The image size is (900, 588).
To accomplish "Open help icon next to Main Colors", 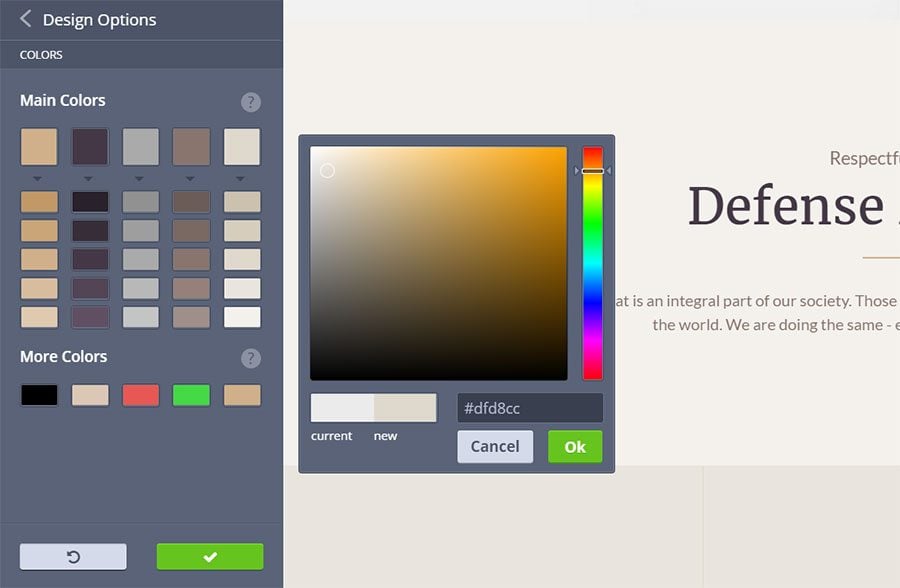I will pos(251,102).
